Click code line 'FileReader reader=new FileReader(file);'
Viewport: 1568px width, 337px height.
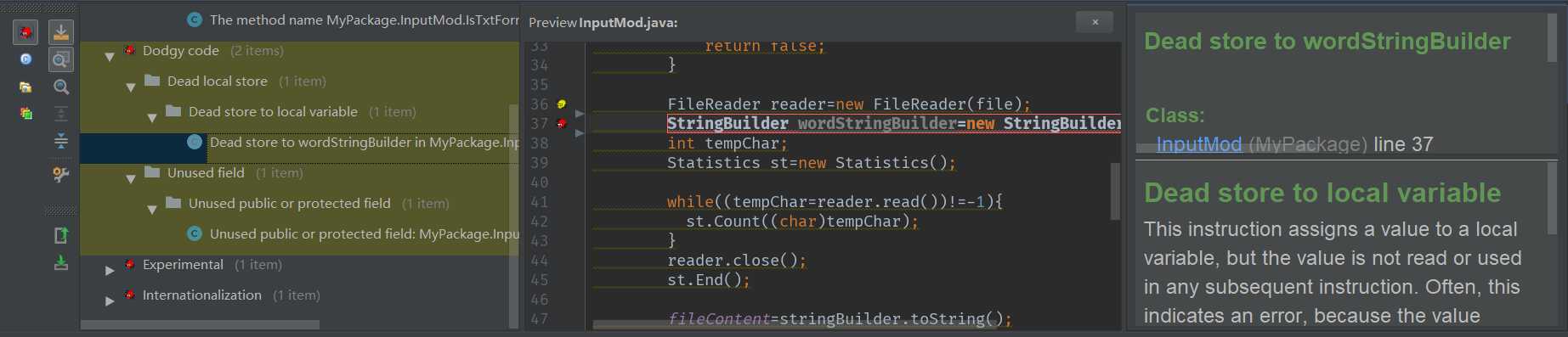[x=848, y=104]
